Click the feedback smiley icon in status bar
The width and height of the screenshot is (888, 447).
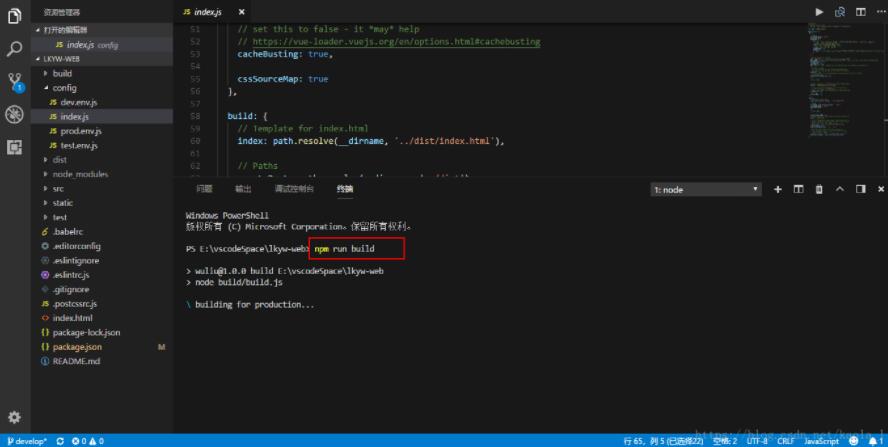(853, 441)
